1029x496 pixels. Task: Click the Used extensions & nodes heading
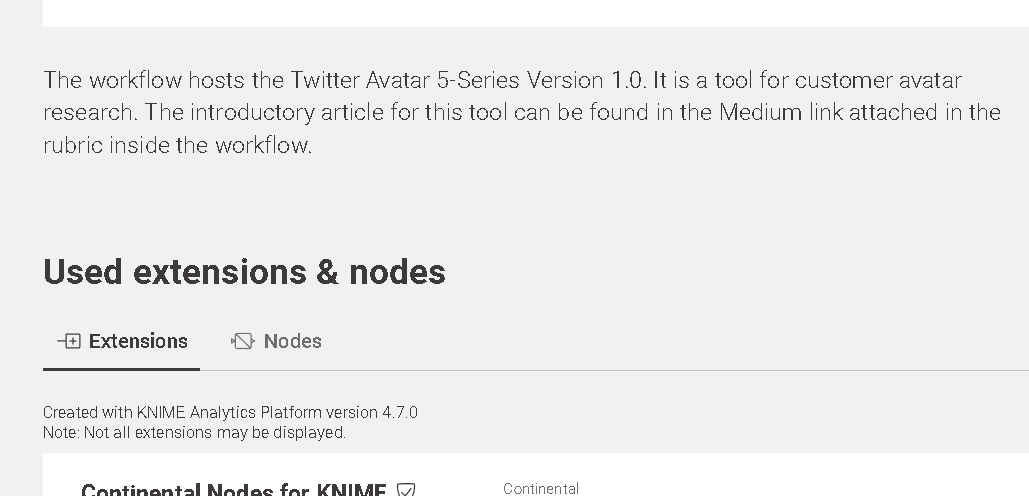tap(244, 272)
